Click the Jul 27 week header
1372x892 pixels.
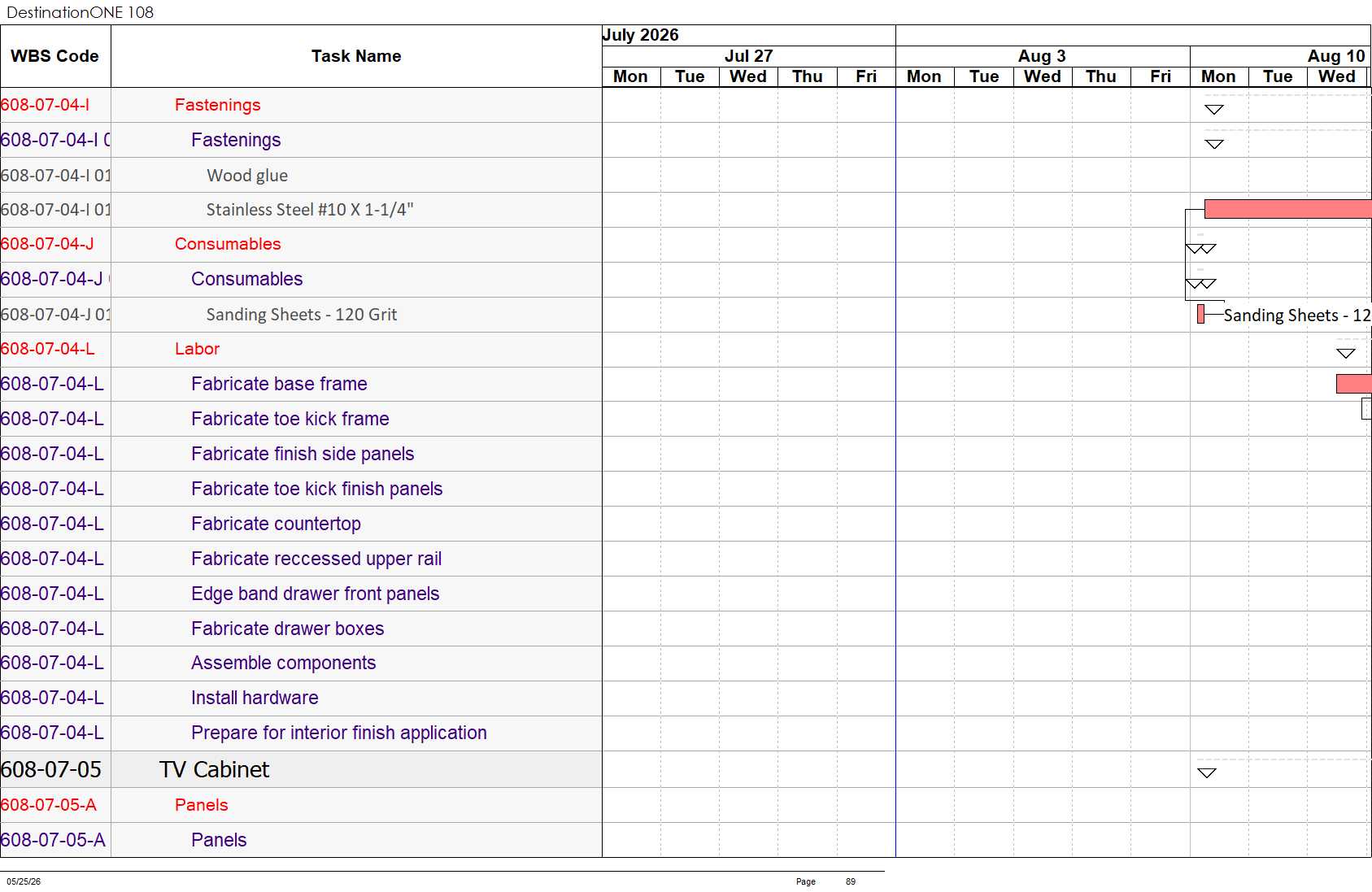click(748, 56)
